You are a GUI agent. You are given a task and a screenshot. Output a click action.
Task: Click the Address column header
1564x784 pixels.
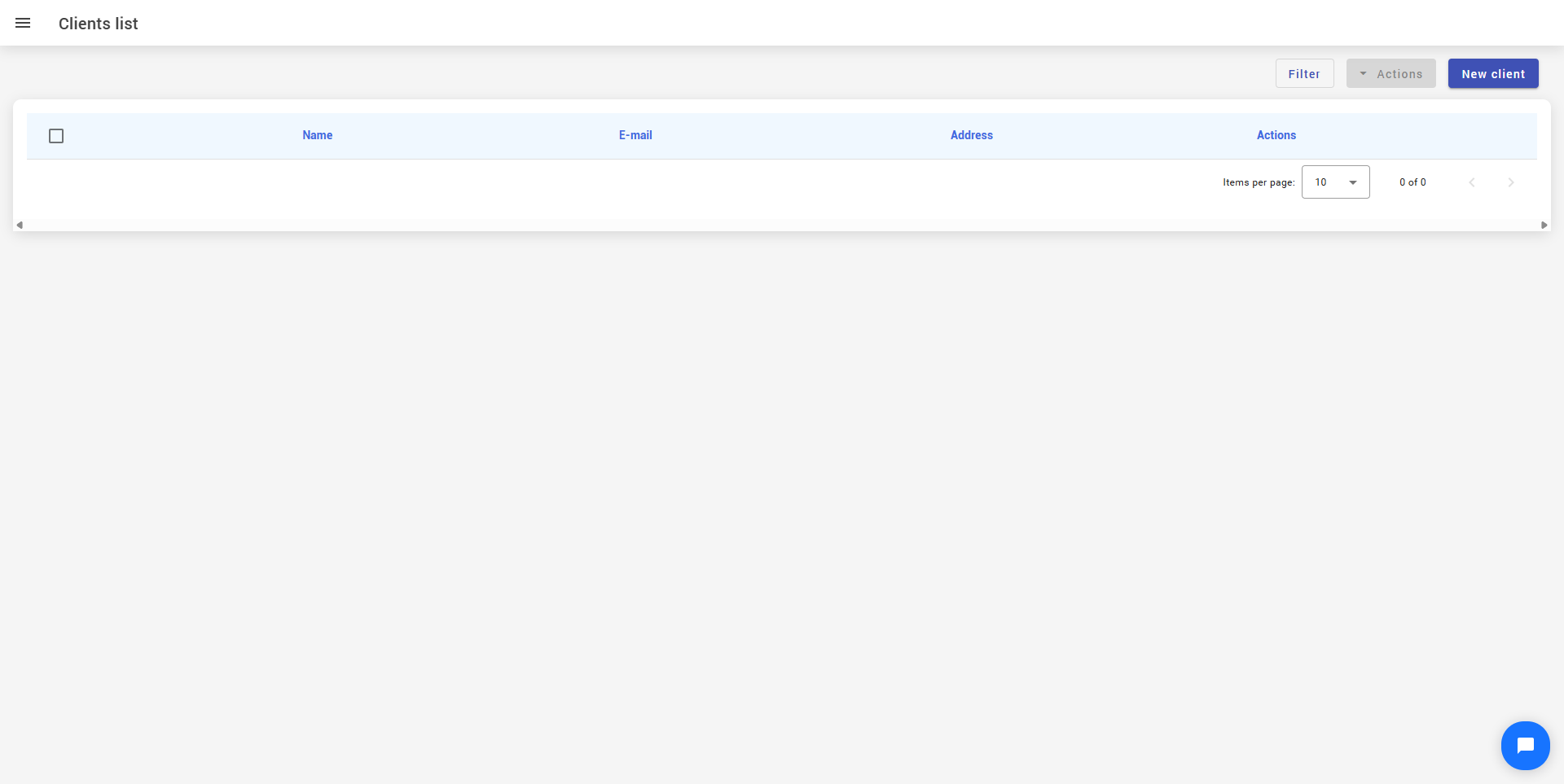[971, 135]
